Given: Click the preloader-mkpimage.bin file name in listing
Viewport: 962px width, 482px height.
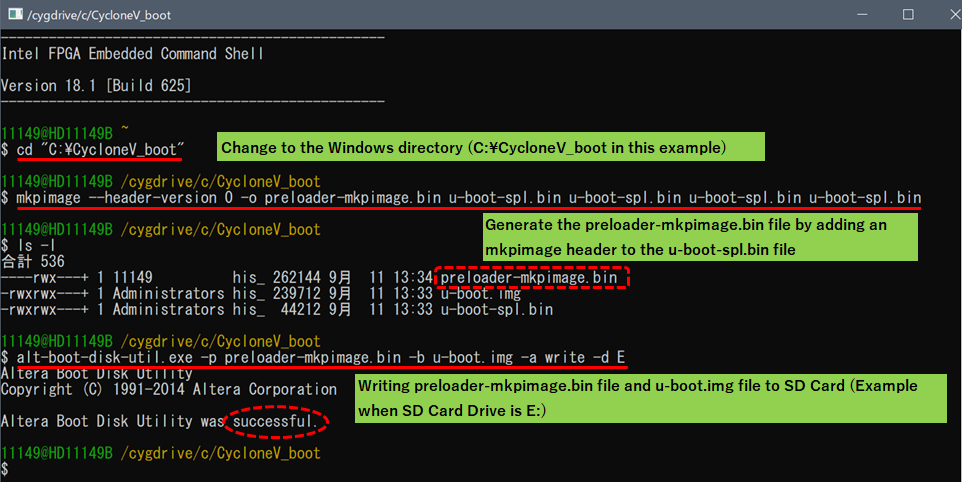Looking at the screenshot, I should (x=529, y=277).
